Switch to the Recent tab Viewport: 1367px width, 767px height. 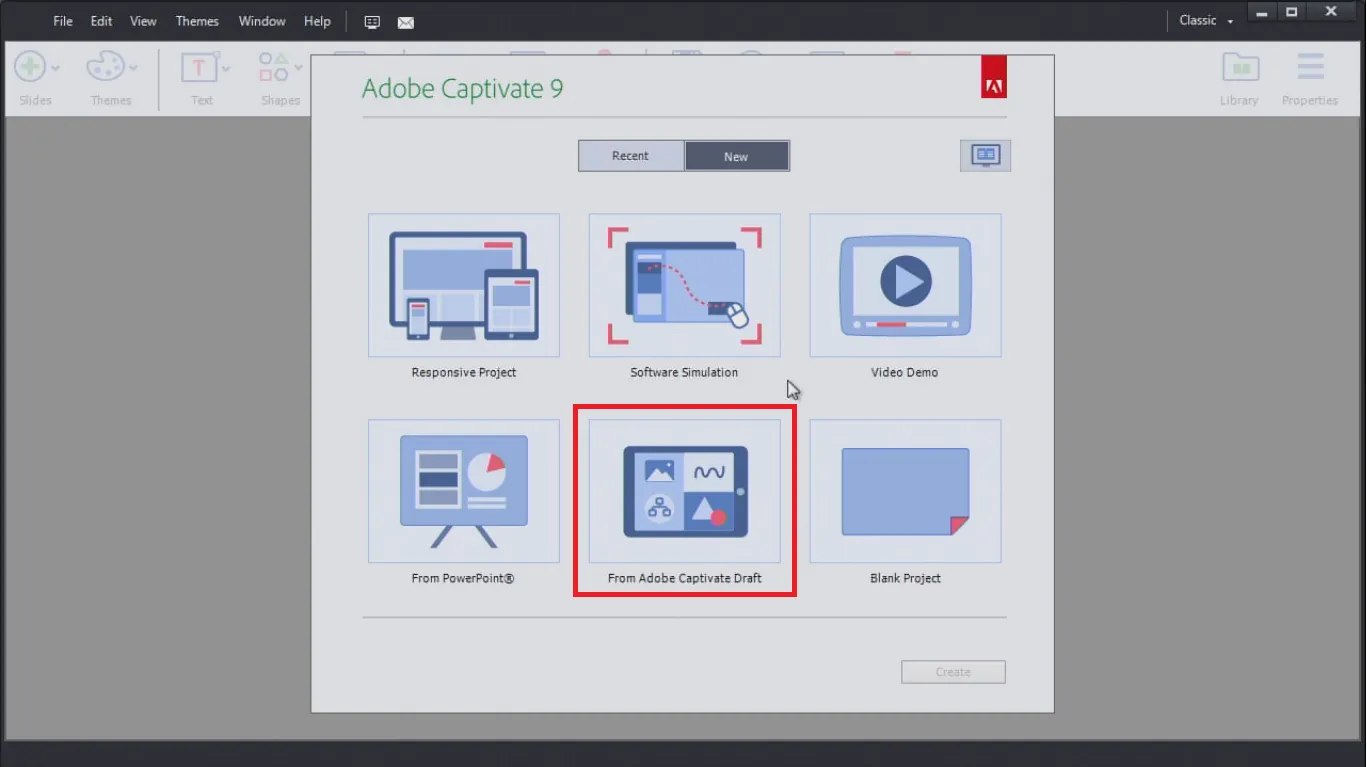point(631,156)
